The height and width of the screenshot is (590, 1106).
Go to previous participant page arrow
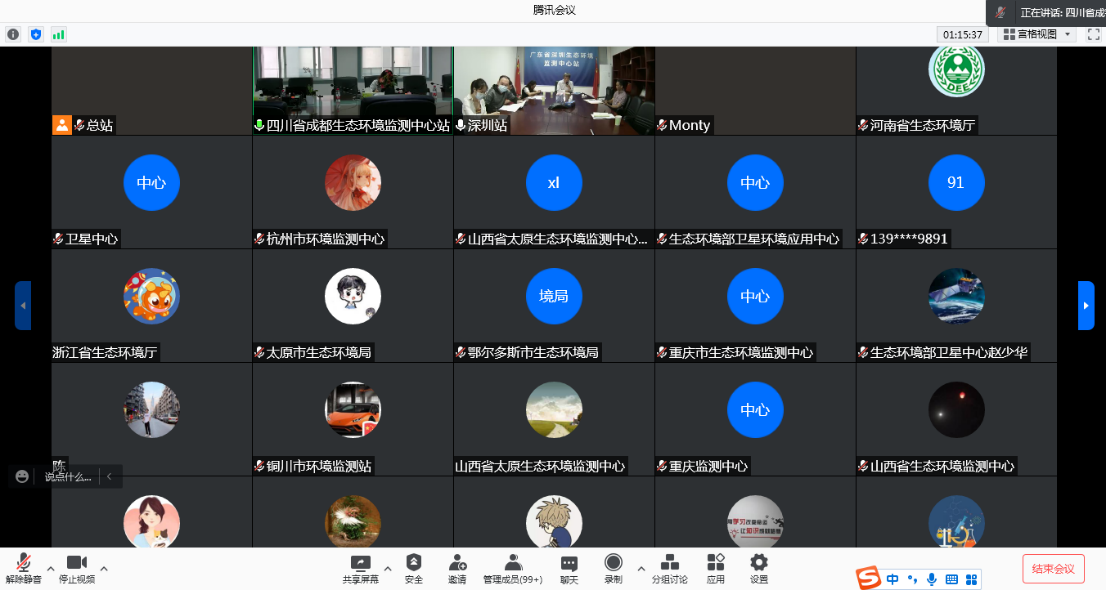click(x=23, y=306)
